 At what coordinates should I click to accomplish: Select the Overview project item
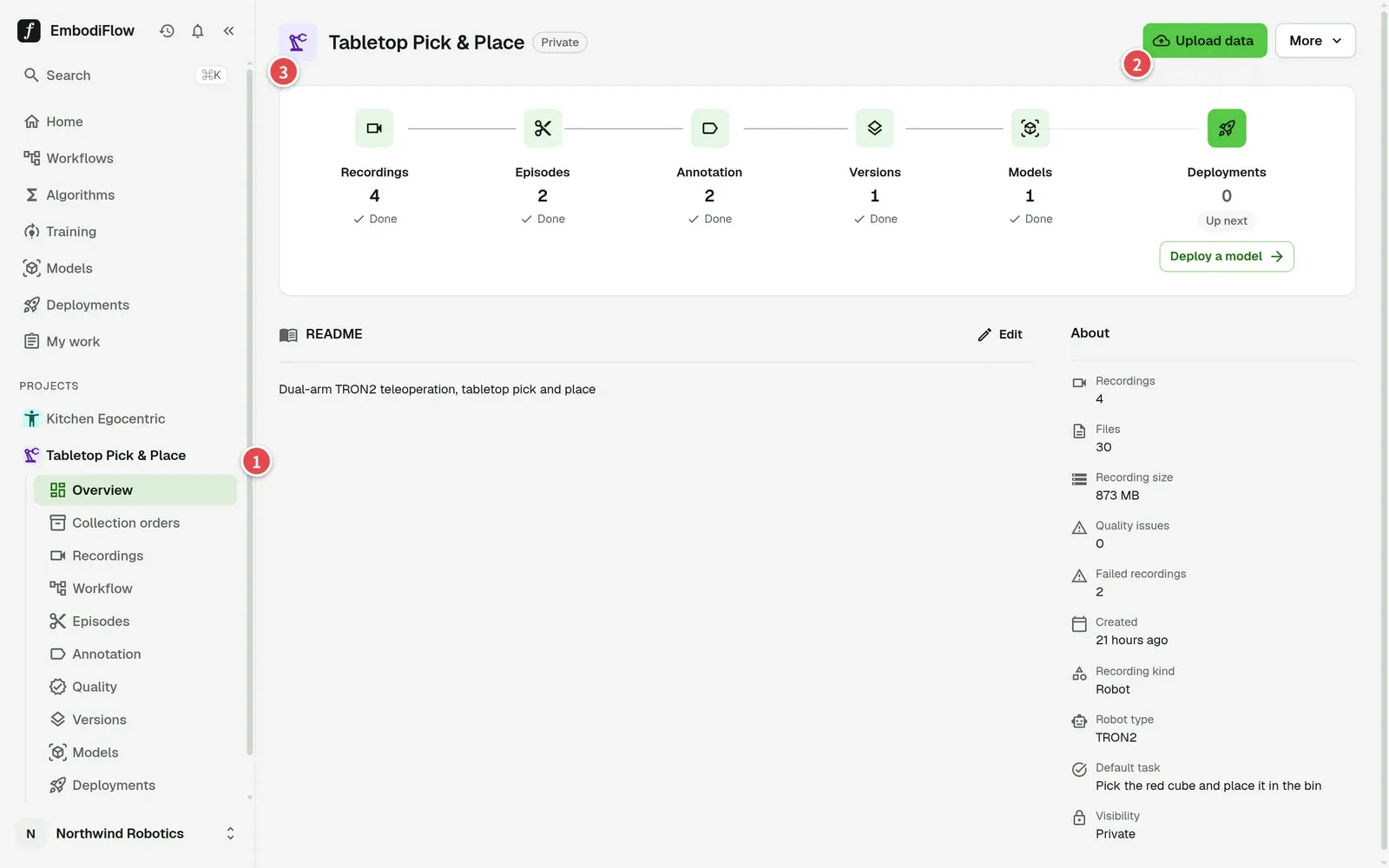(x=135, y=490)
